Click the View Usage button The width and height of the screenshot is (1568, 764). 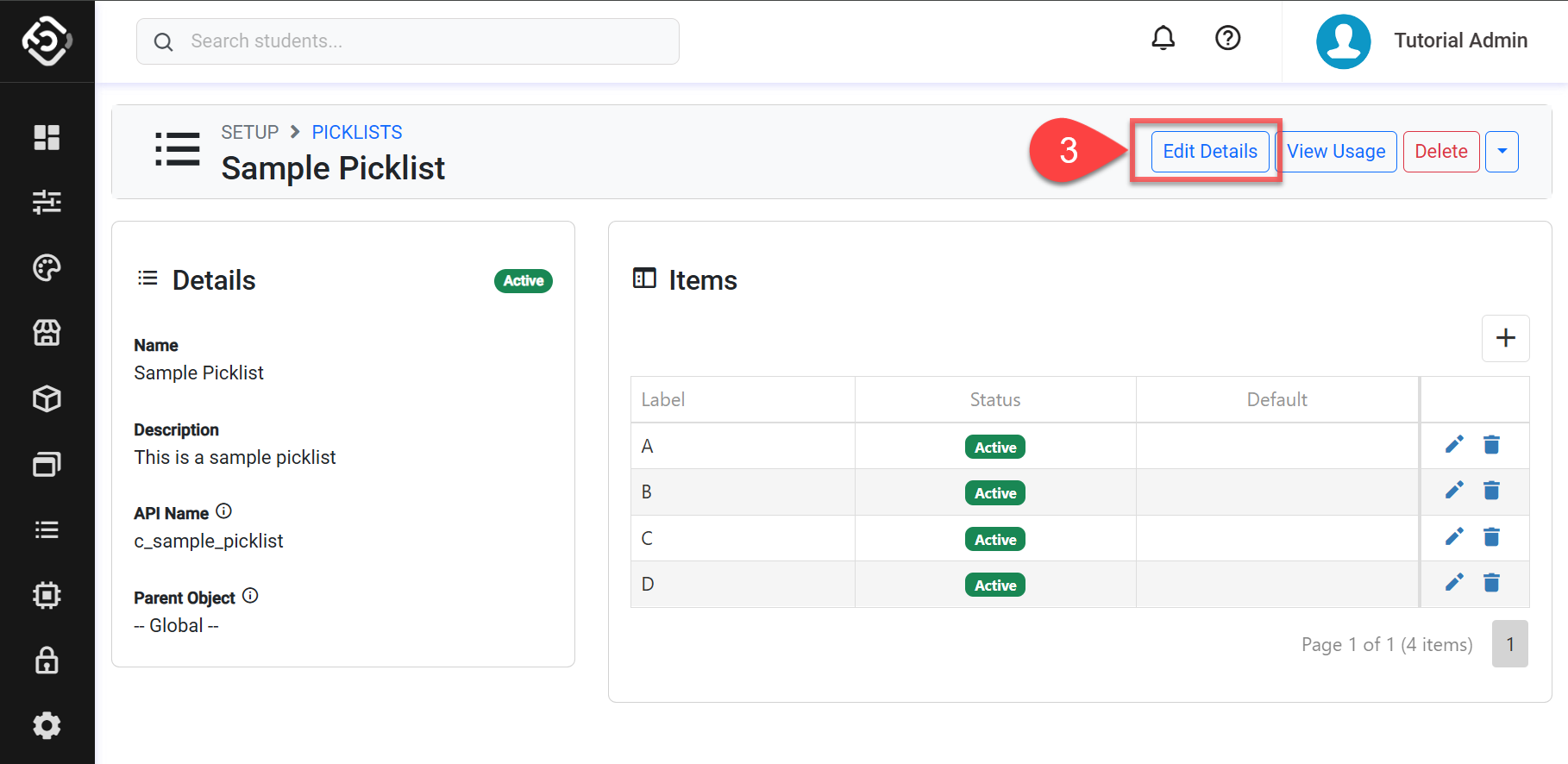tap(1336, 152)
